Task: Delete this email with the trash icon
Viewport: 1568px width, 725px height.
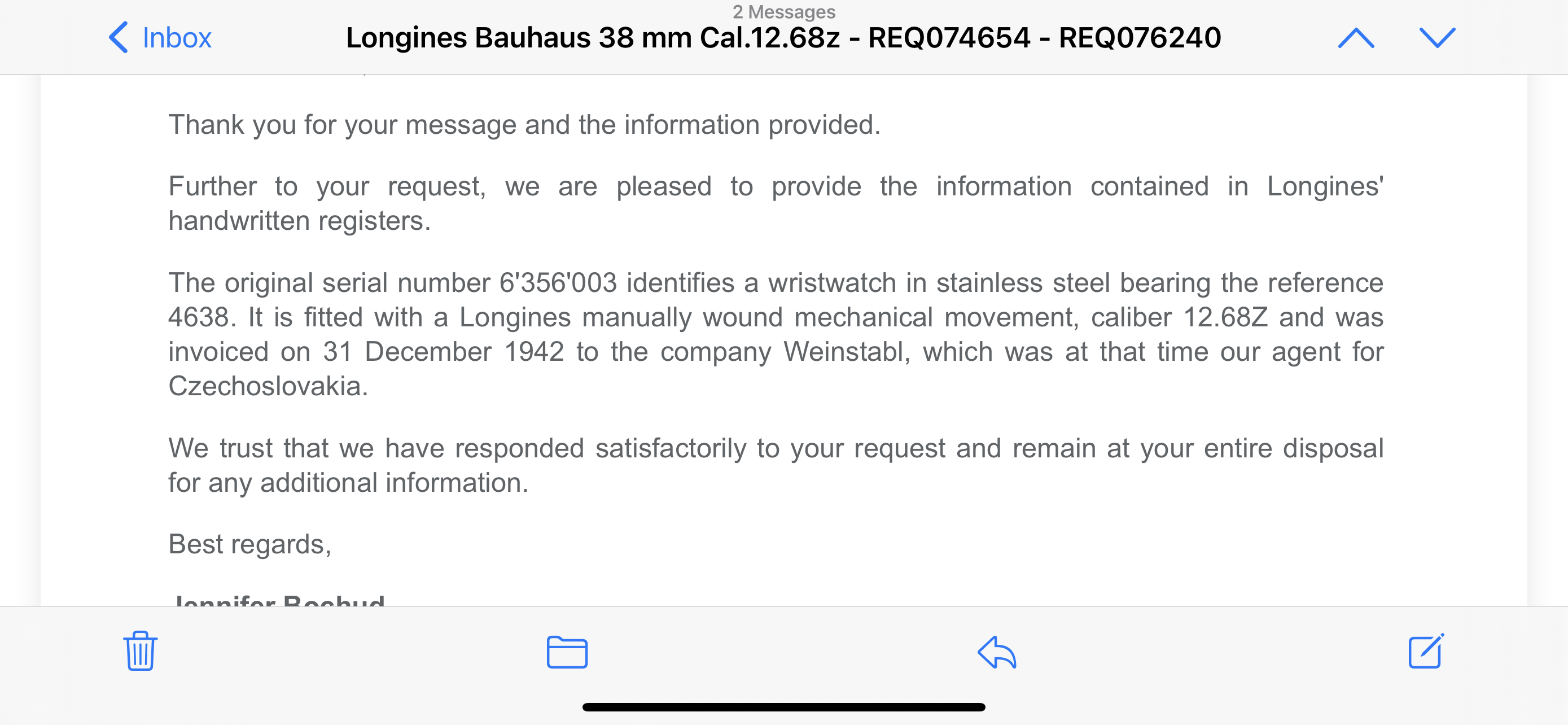Action: [x=141, y=650]
